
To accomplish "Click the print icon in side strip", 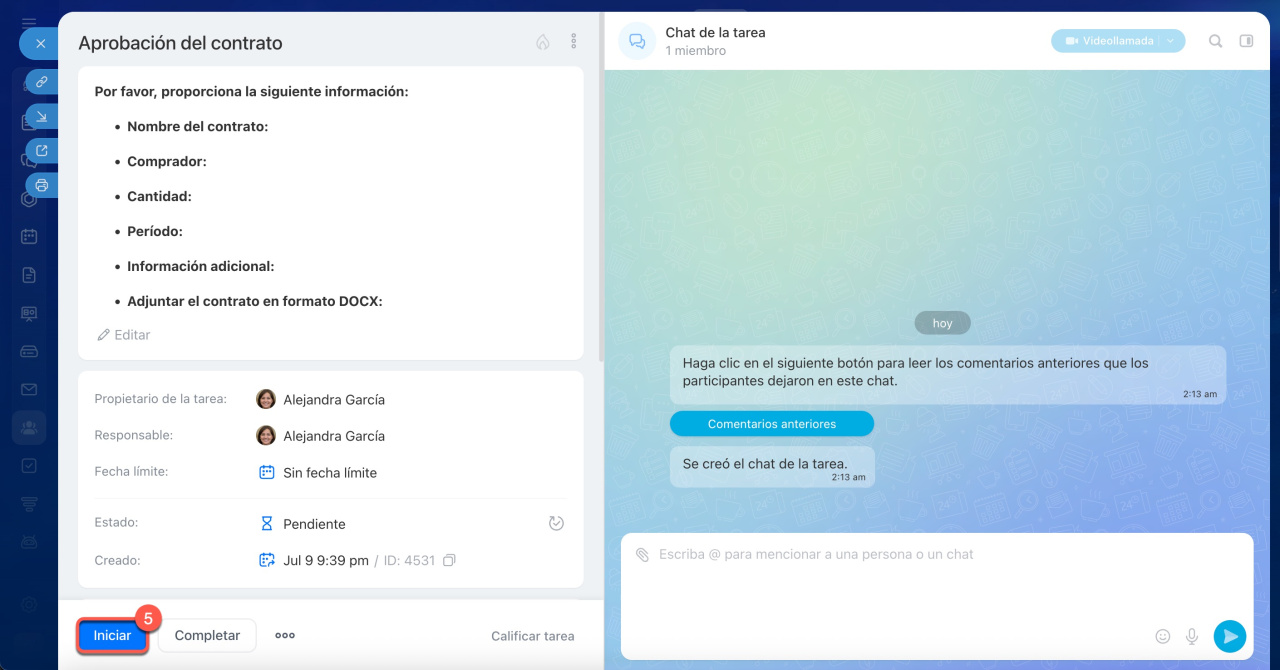I will click(x=42, y=185).
